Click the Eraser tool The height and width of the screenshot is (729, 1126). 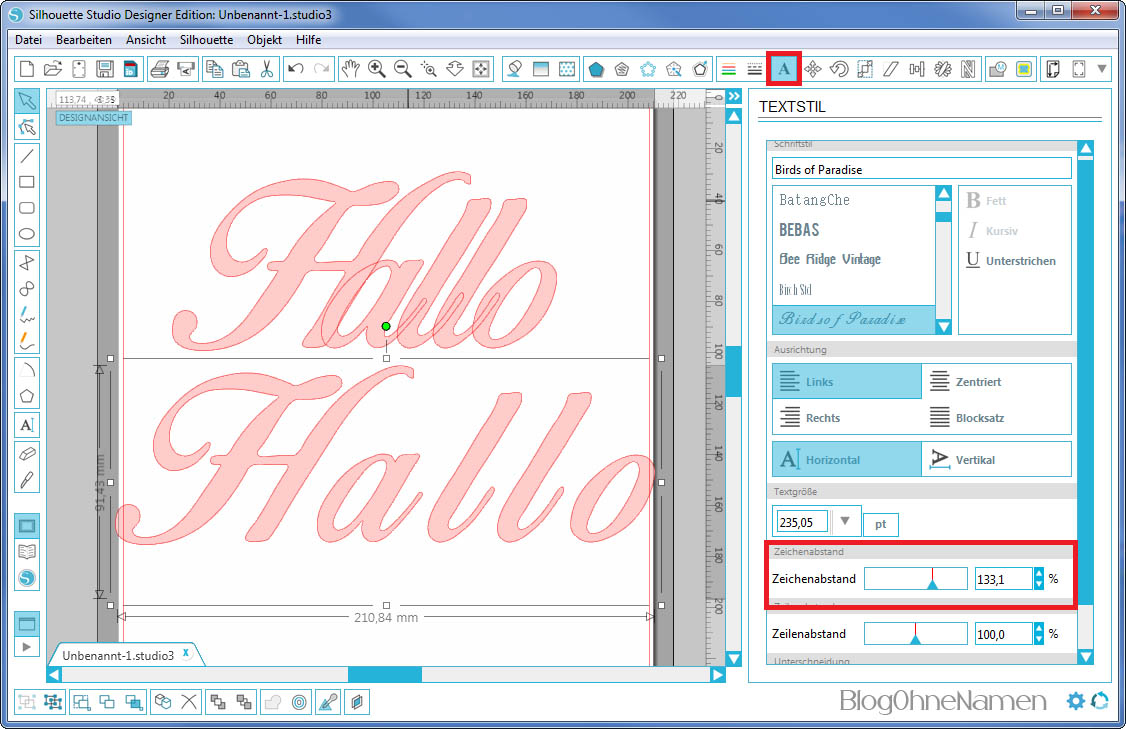click(x=28, y=452)
